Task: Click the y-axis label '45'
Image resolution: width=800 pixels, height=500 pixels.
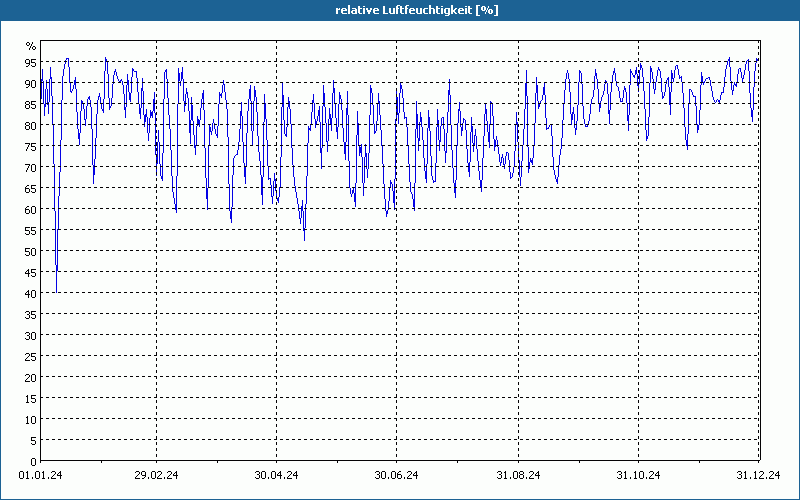Action: pyautogui.click(x=31, y=273)
